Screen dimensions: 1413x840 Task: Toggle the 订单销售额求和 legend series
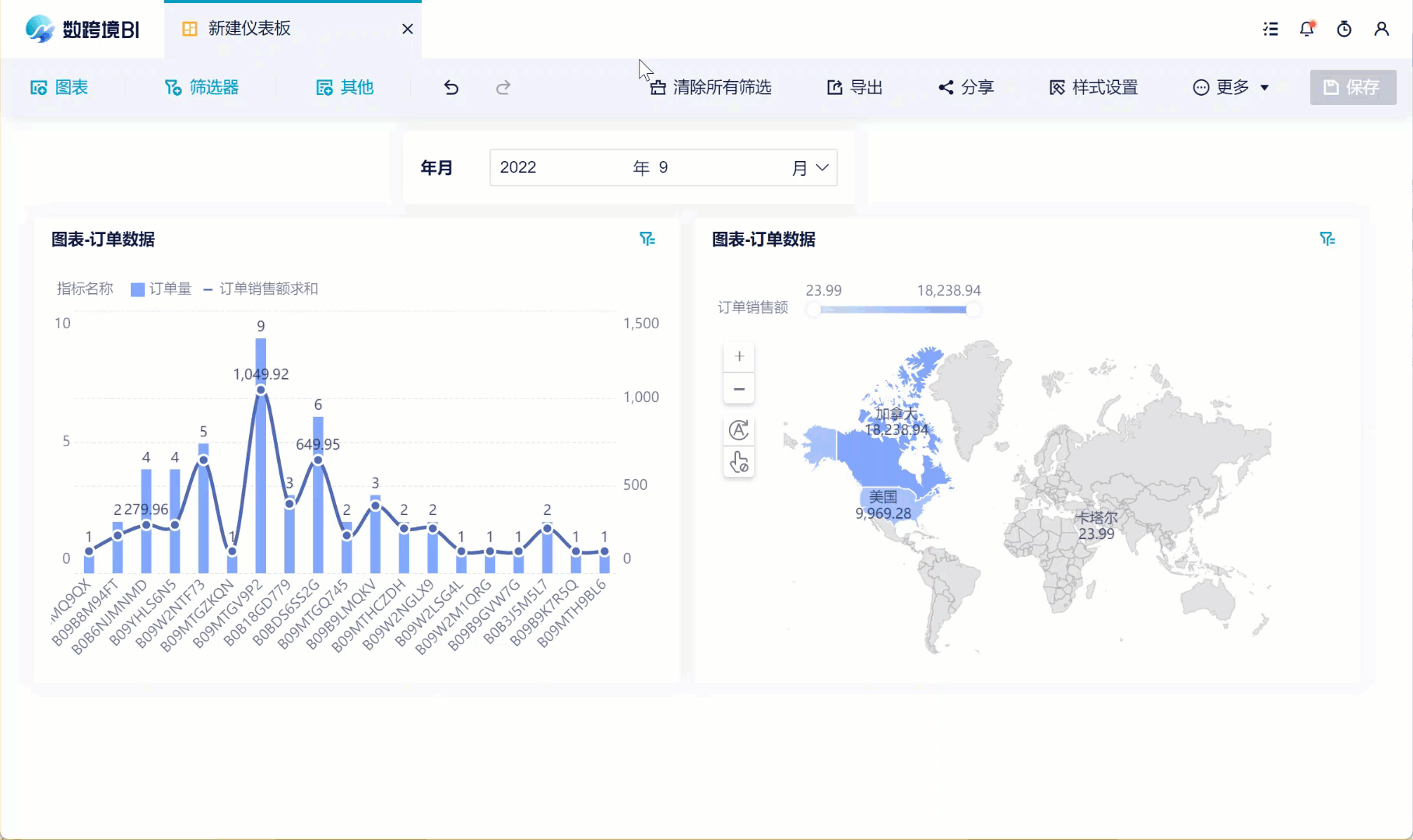pyautogui.click(x=261, y=289)
